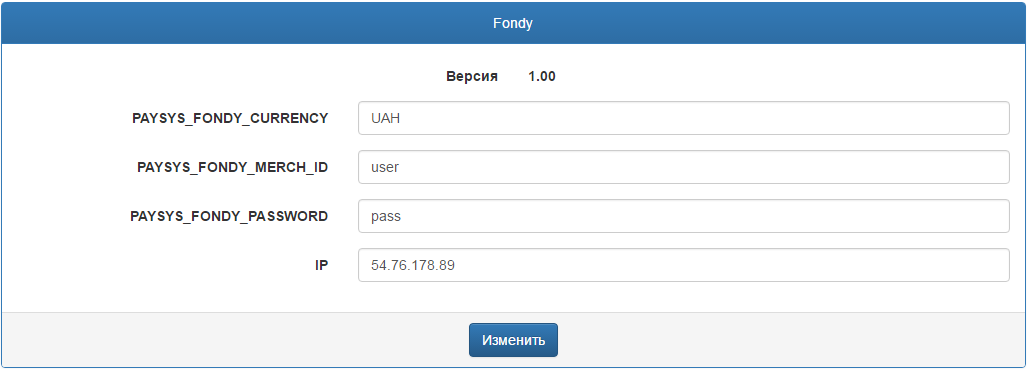Focus the PAYSYS_FONDY_MERCH_ID text box

[x=683, y=167]
